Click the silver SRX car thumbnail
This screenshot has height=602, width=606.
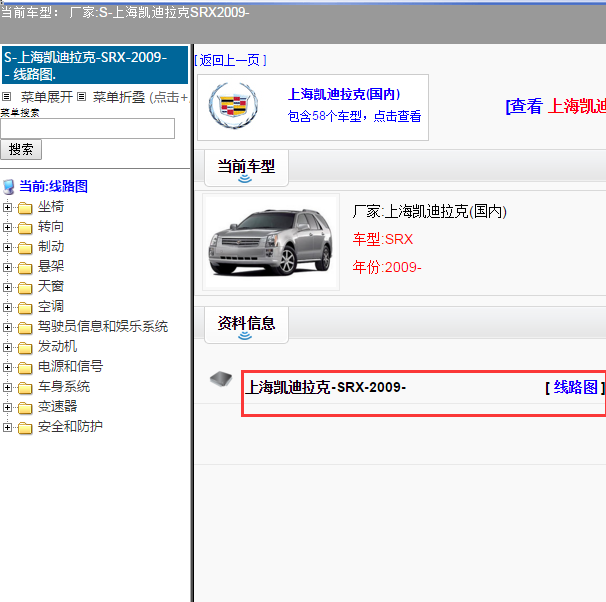click(271, 242)
